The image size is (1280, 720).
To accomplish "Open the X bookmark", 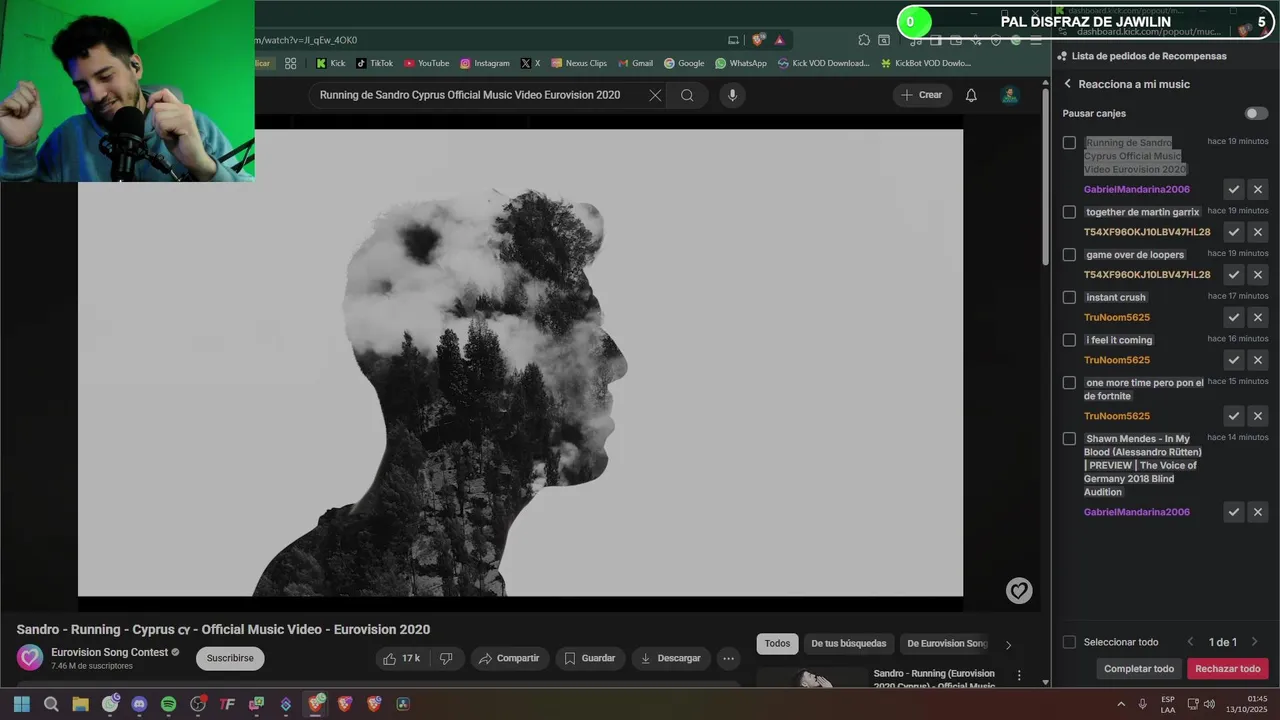I will coord(530,63).
